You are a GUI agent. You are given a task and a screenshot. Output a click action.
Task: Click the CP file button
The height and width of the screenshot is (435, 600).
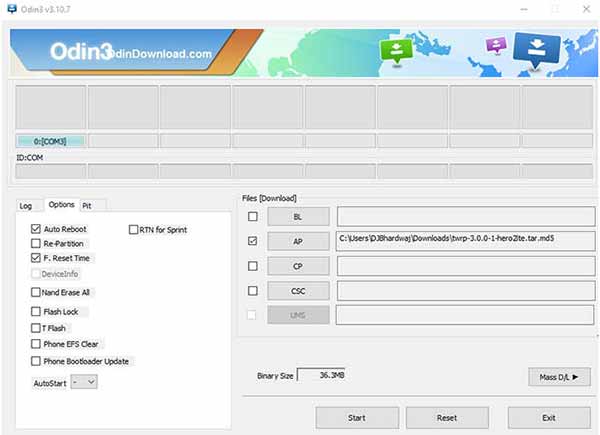coord(298,266)
